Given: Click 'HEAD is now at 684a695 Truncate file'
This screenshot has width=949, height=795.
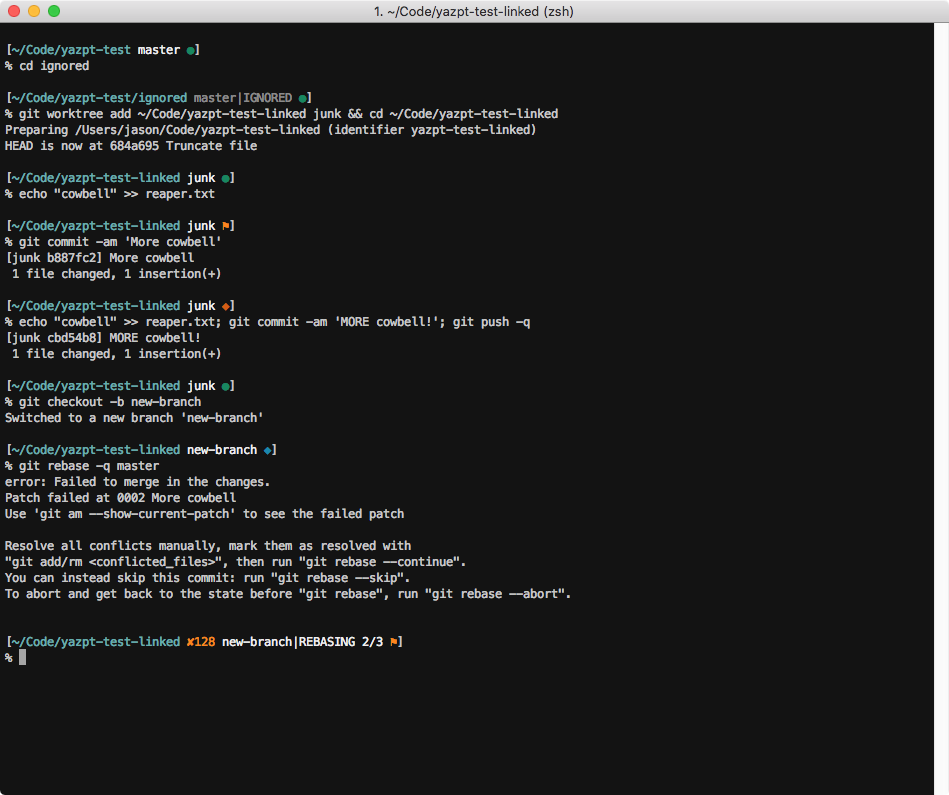Looking at the screenshot, I should coord(131,146).
